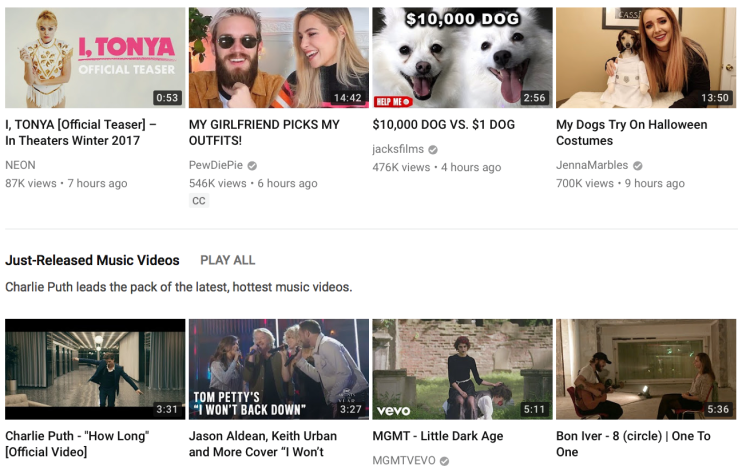Go to the jacksfilms channel
The height and width of the screenshot is (466, 738).
(x=398, y=149)
